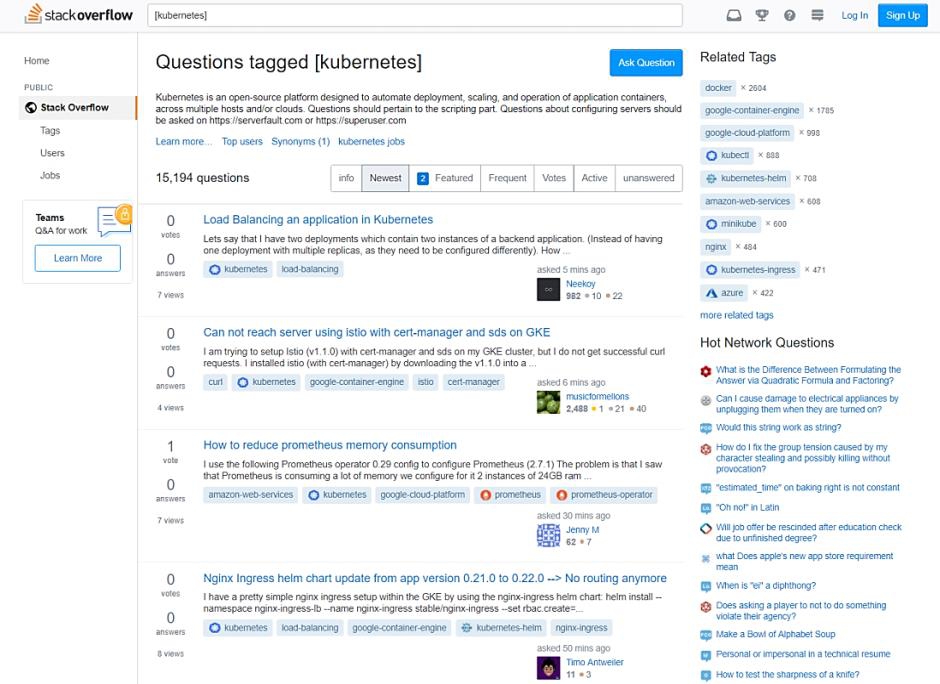
Task: Open 'Make a Bowl of Alphabet Soup' hot question
Action: click(x=775, y=634)
